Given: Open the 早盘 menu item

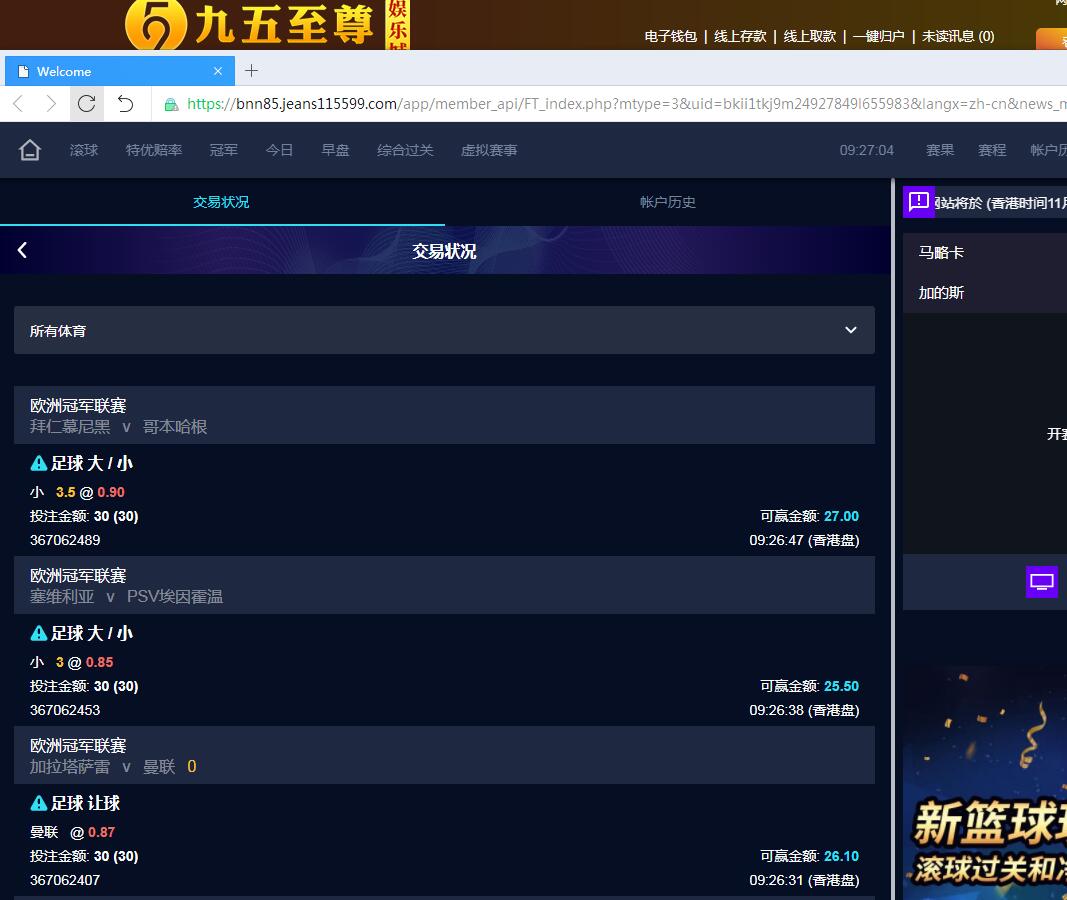Looking at the screenshot, I should [335, 150].
